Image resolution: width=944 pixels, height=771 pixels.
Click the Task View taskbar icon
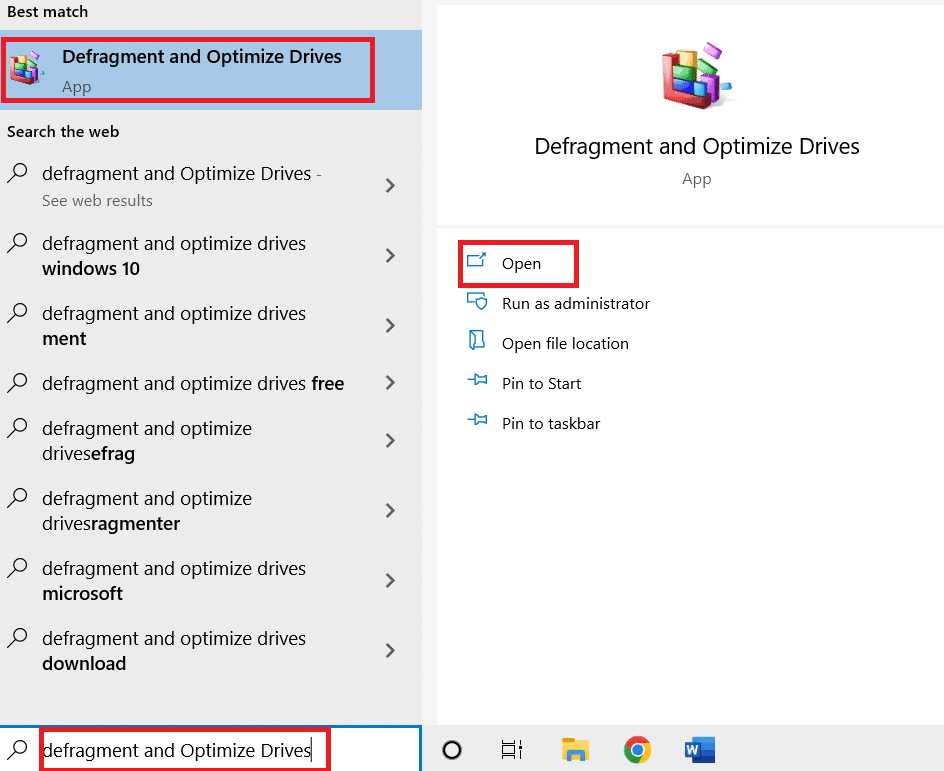[x=513, y=749]
